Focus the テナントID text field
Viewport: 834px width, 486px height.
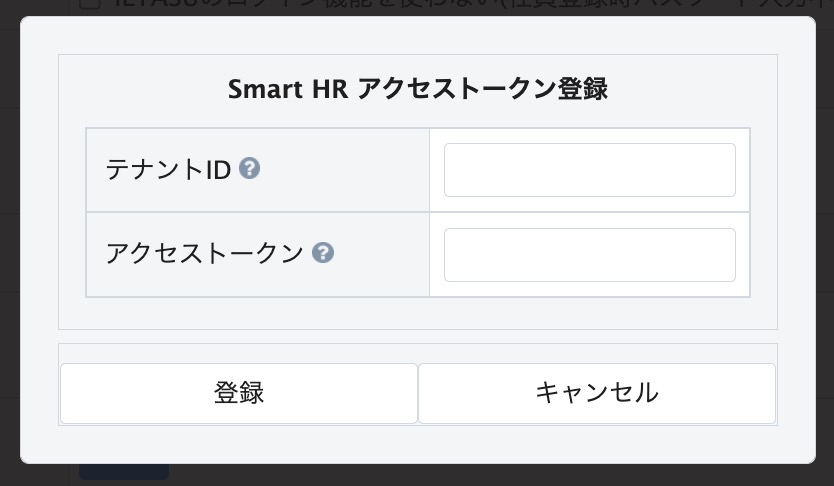click(589, 170)
